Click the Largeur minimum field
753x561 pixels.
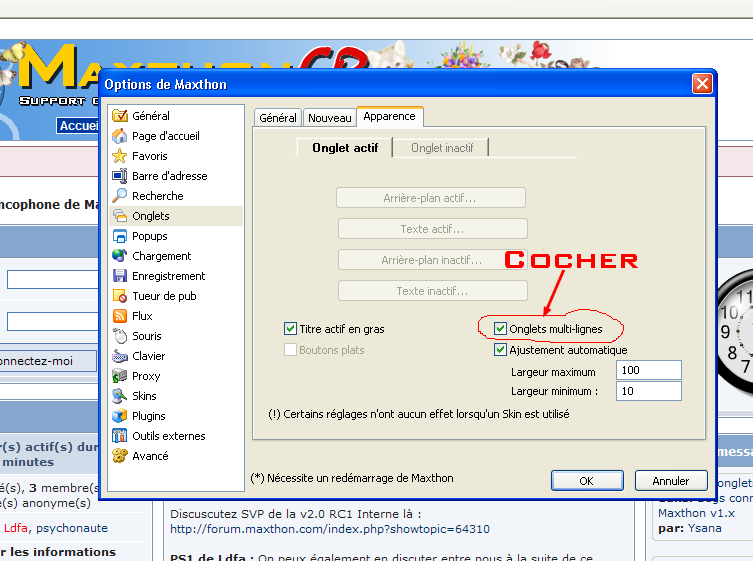[649, 391]
